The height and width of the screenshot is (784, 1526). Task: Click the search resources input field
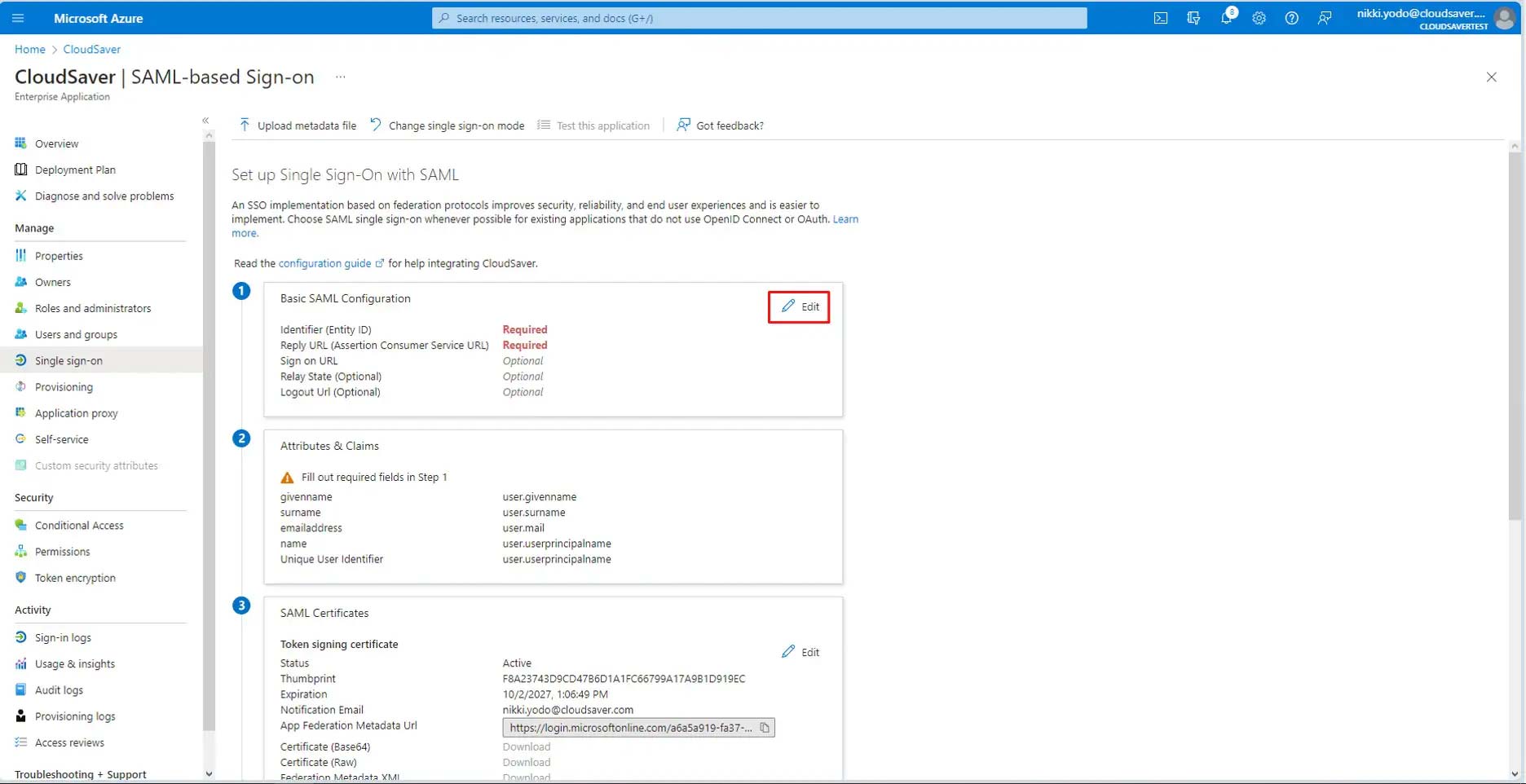[758, 18]
